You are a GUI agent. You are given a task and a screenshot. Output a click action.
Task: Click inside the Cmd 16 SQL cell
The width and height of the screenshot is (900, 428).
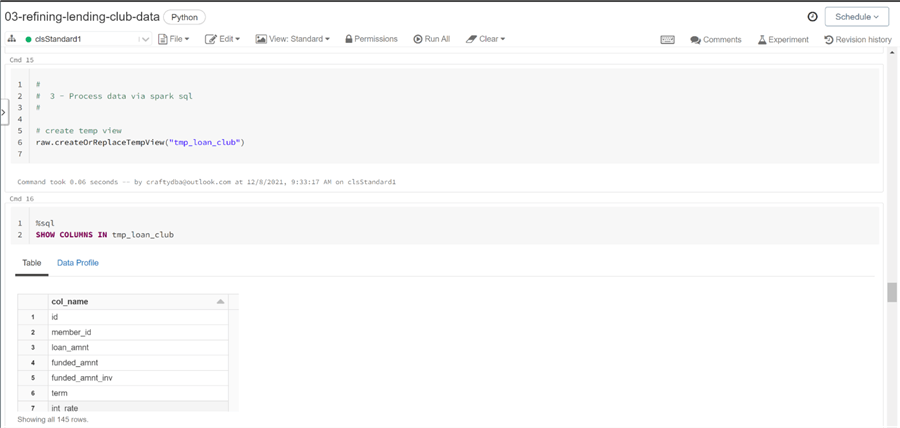coord(445,226)
